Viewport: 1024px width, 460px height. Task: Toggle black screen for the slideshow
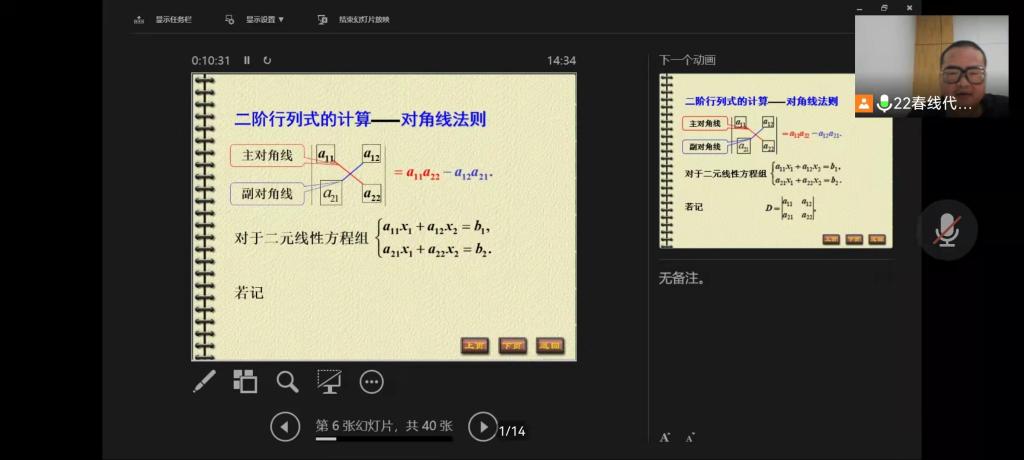329,381
